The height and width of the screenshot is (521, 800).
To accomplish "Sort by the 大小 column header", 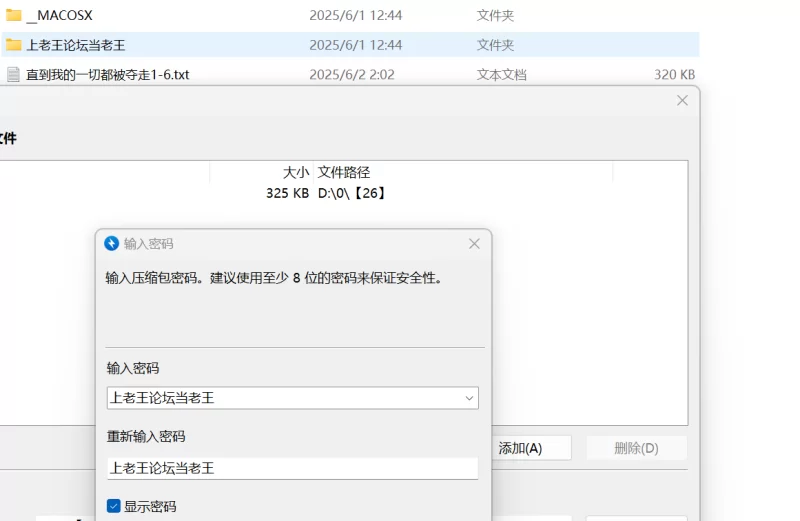I will pos(296,172).
